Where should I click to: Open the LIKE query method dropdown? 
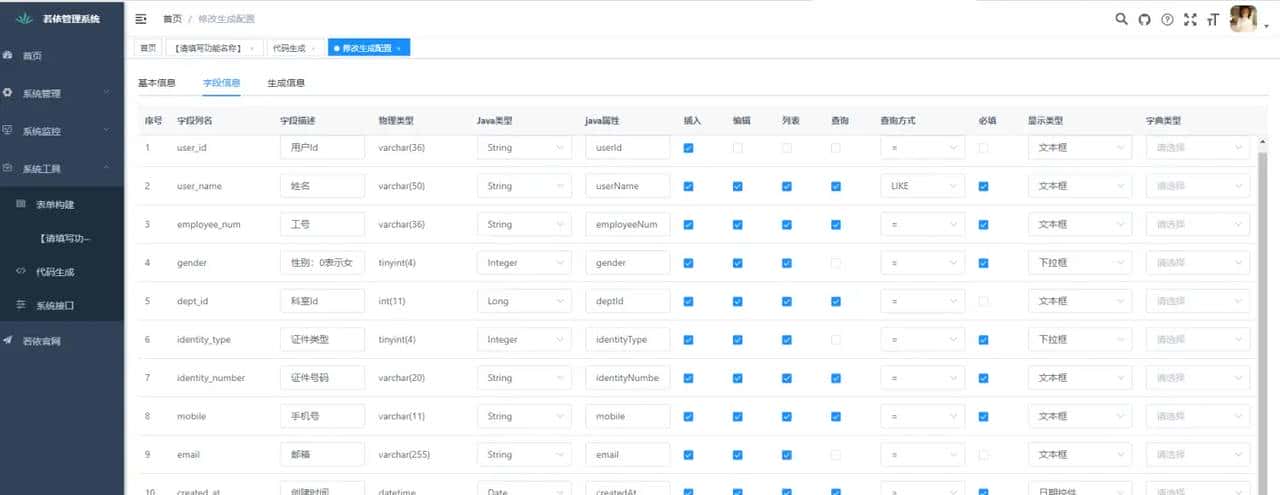tap(922, 186)
